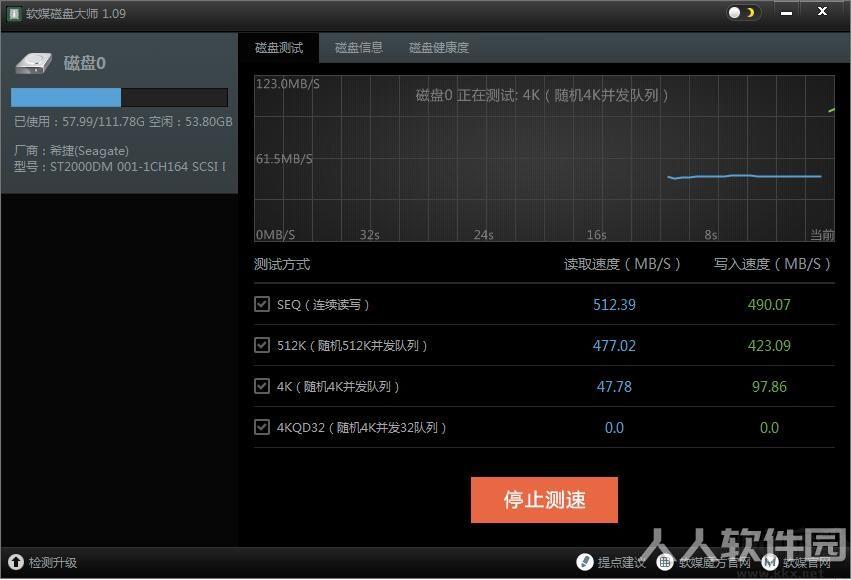
Task: Click the 4KQD32 read value 0.0
Action: click(x=614, y=428)
